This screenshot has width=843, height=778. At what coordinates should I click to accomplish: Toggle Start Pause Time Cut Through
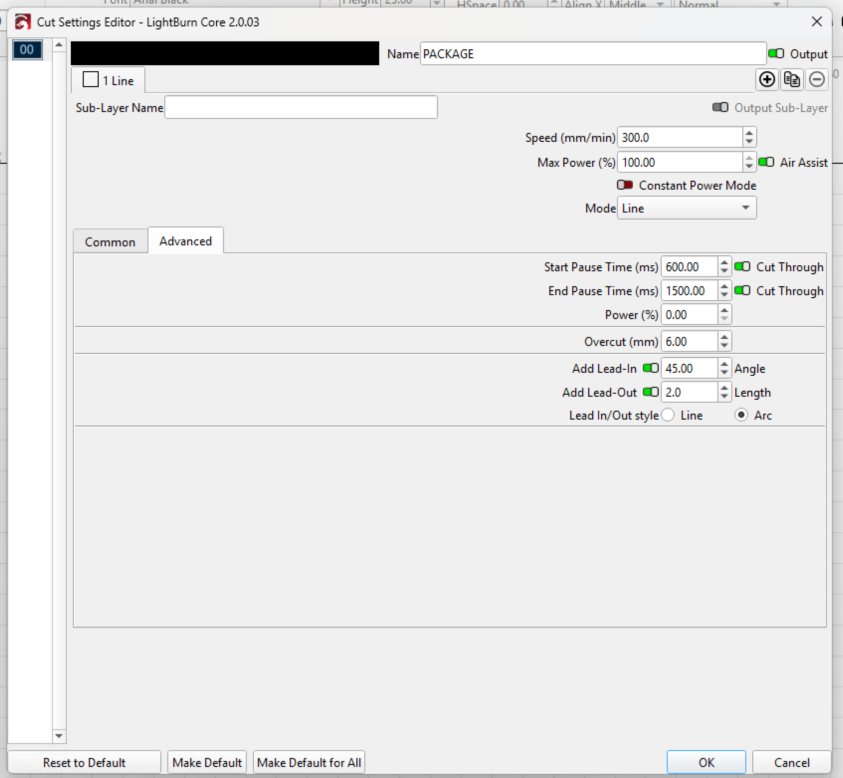pyautogui.click(x=742, y=267)
